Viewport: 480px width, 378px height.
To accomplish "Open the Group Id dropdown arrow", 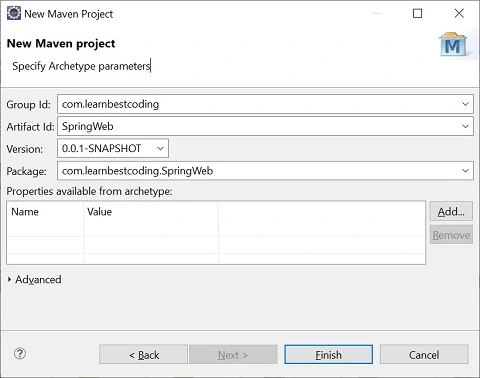I will pyautogui.click(x=465, y=104).
